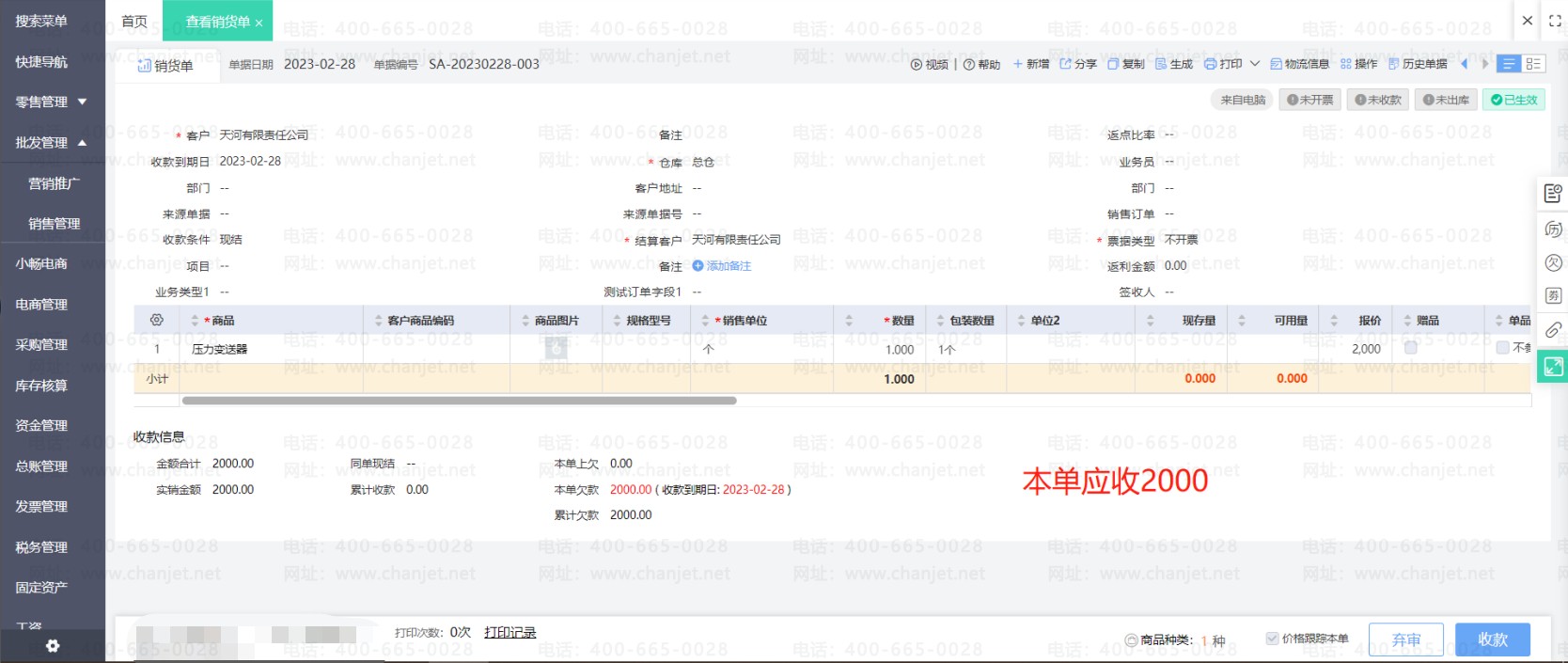Viewport: 1568px width, 663px height.
Task: Open 快捷导航 in sidebar
Action: tap(41, 61)
